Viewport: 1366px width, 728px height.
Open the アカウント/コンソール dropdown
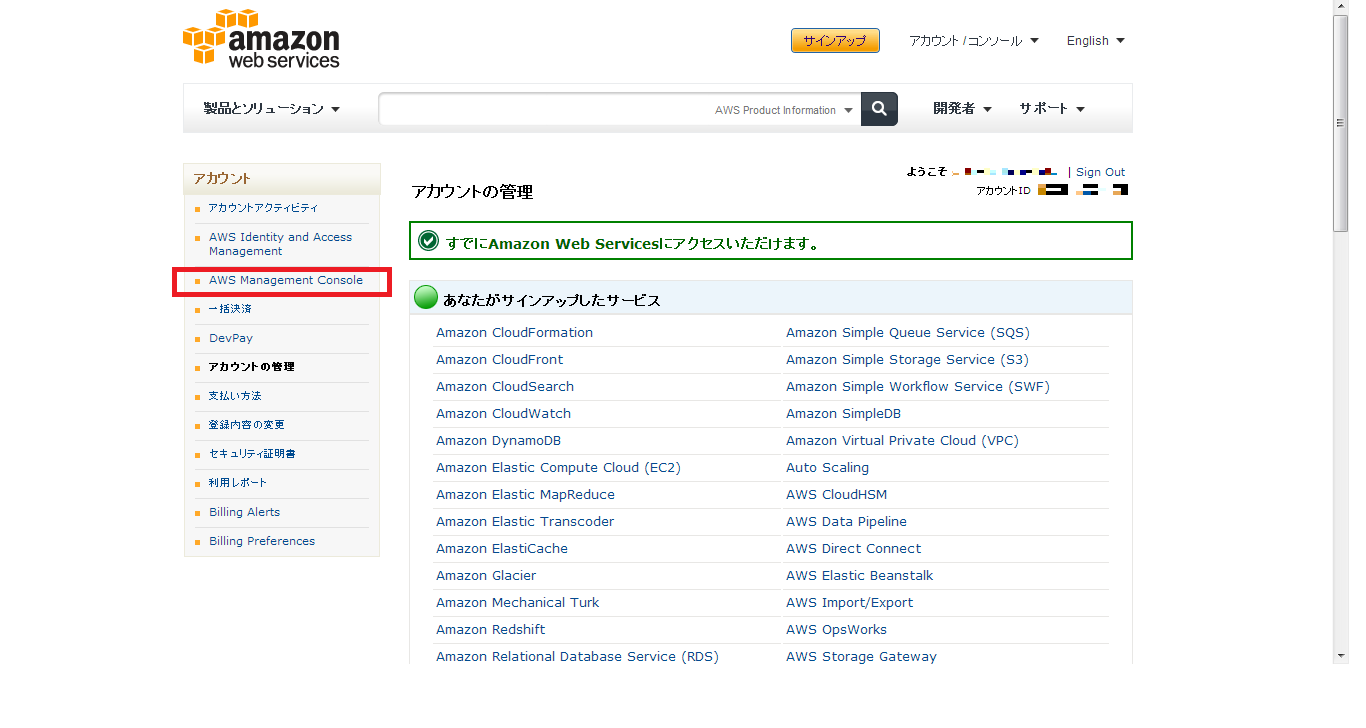click(x=974, y=41)
